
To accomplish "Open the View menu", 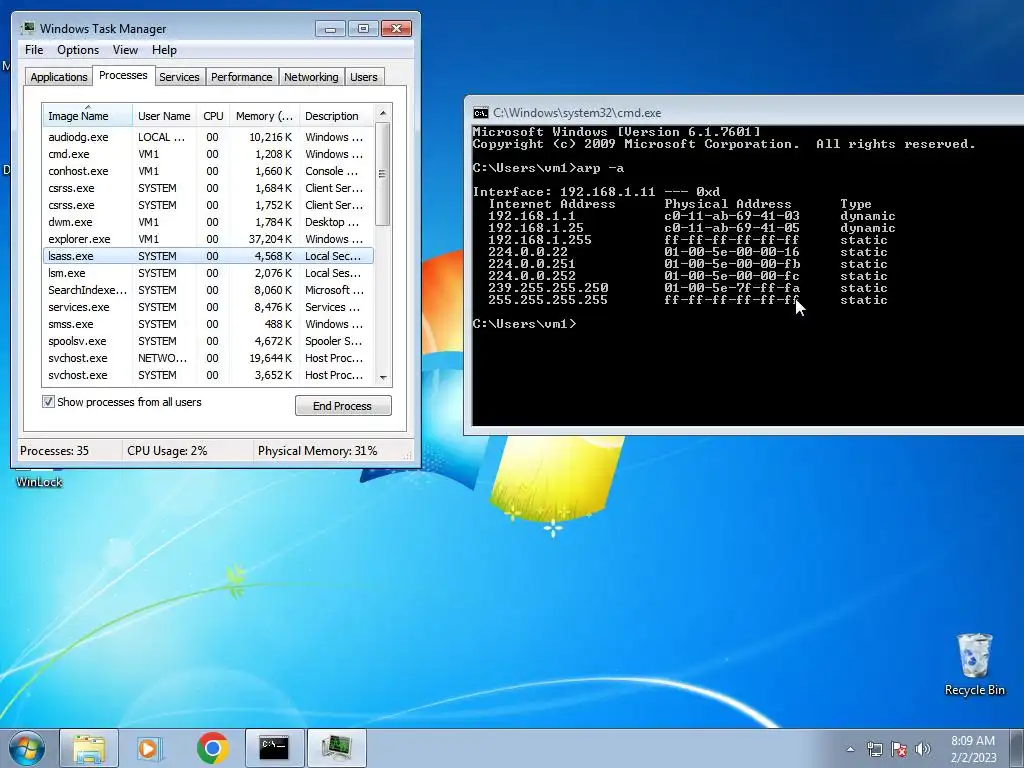I will [125, 50].
